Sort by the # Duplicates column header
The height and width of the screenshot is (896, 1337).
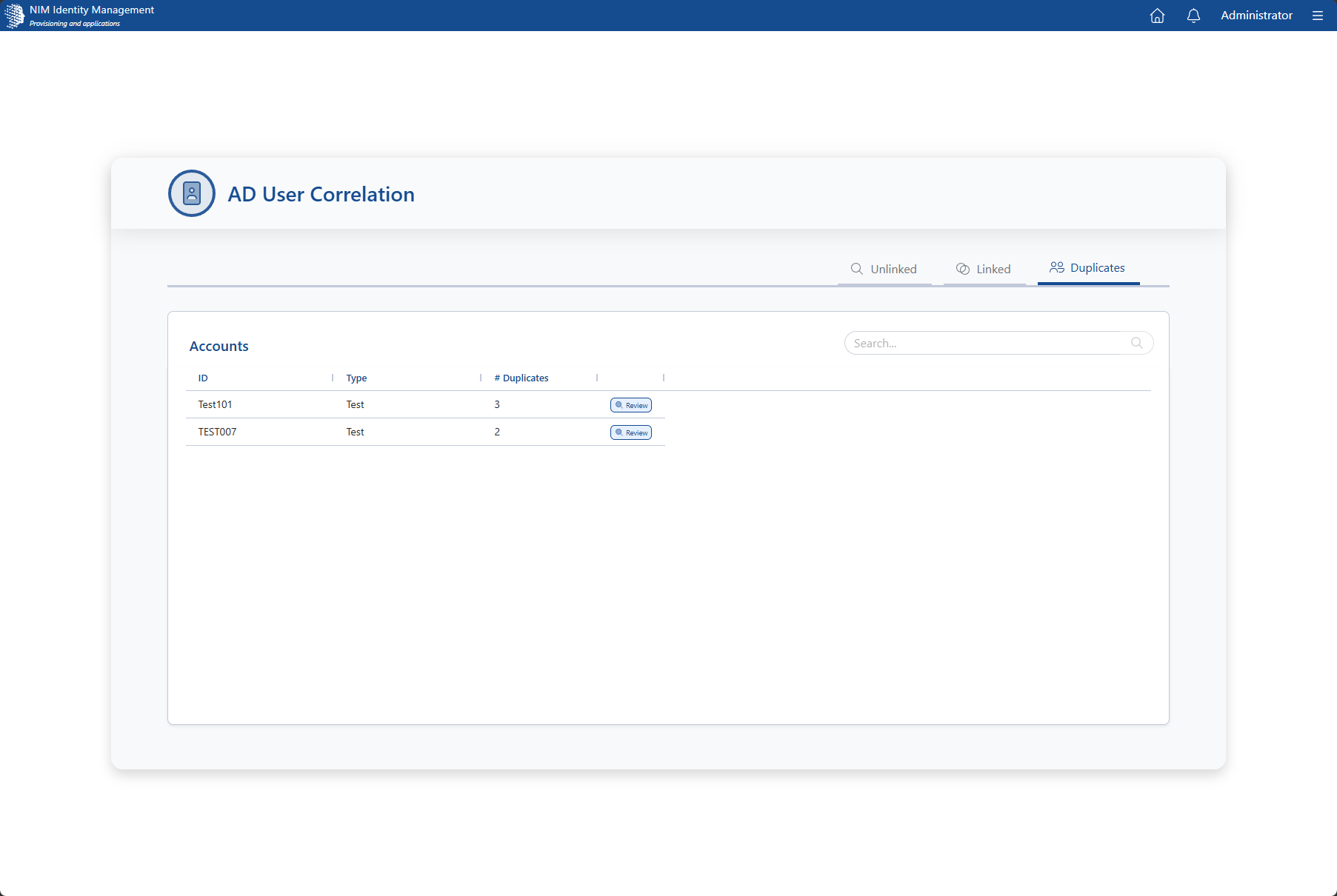click(x=521, y=378)
